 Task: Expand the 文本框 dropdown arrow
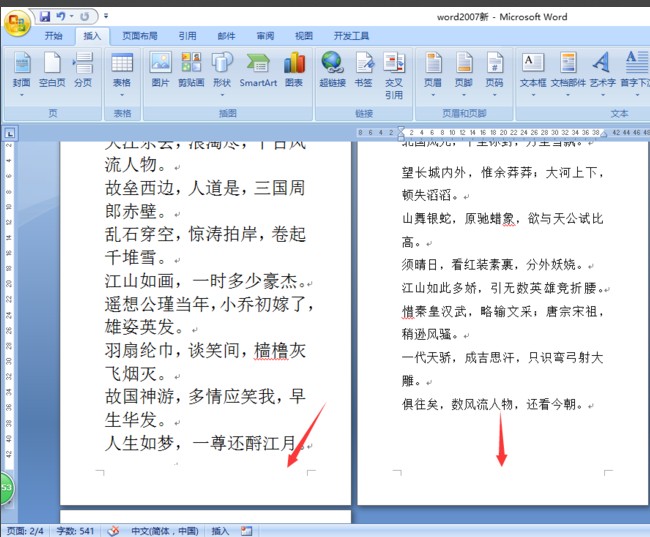pos(533,95)
